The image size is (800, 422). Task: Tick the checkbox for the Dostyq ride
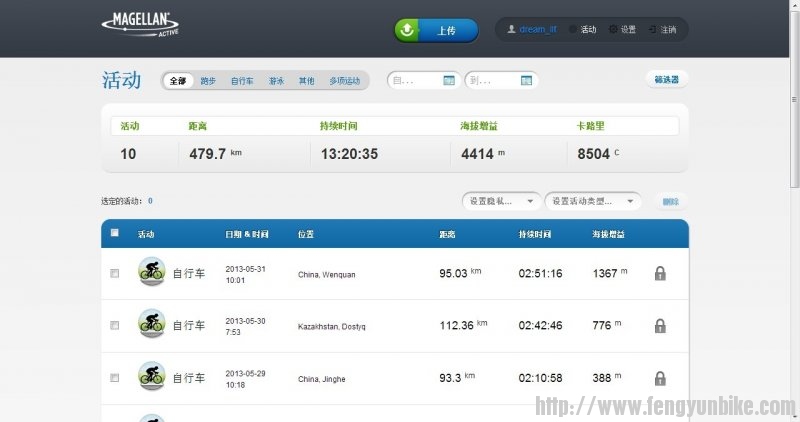114,325
